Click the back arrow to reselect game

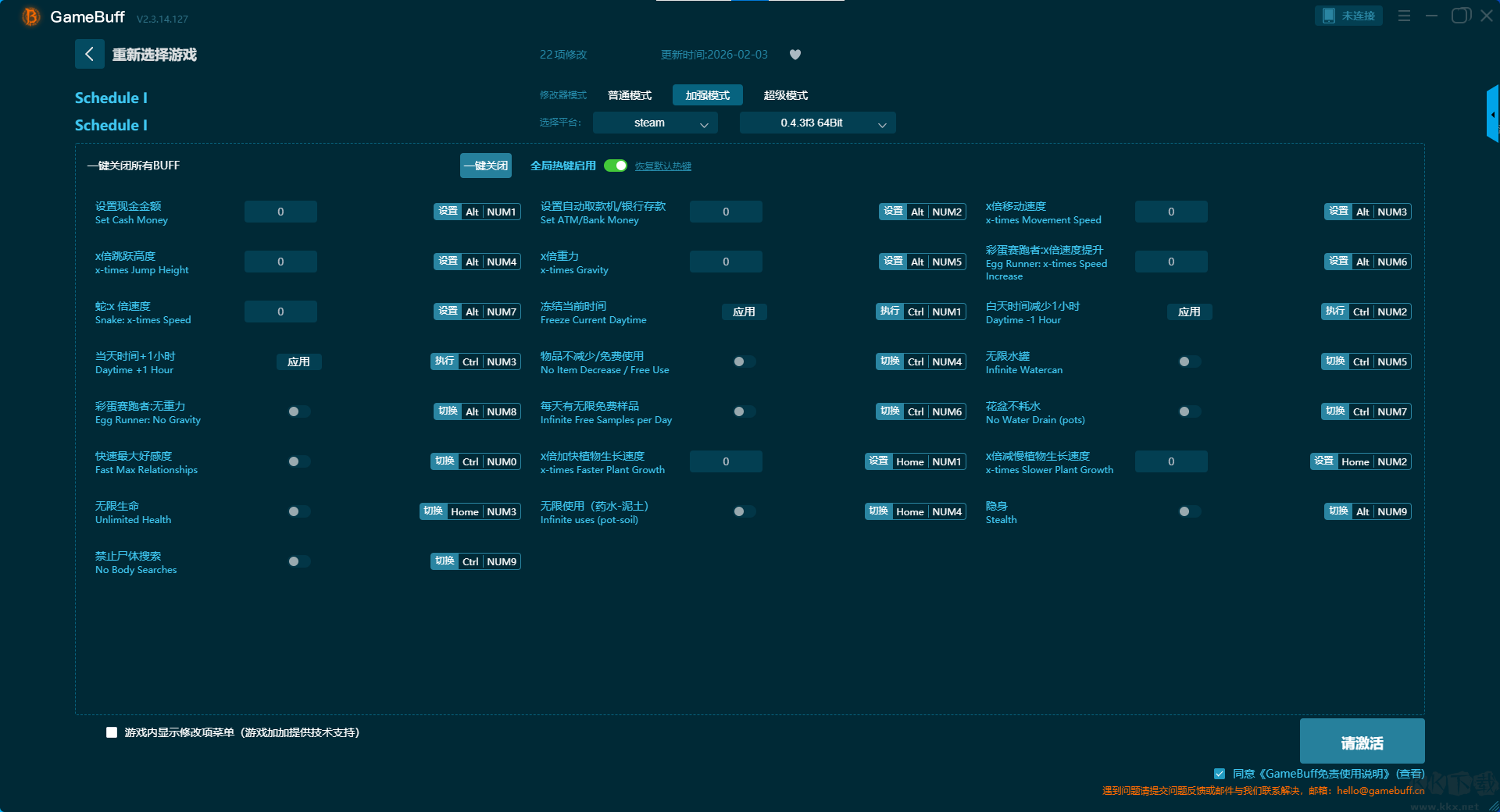pyautogui.click(x=89, y=54)
